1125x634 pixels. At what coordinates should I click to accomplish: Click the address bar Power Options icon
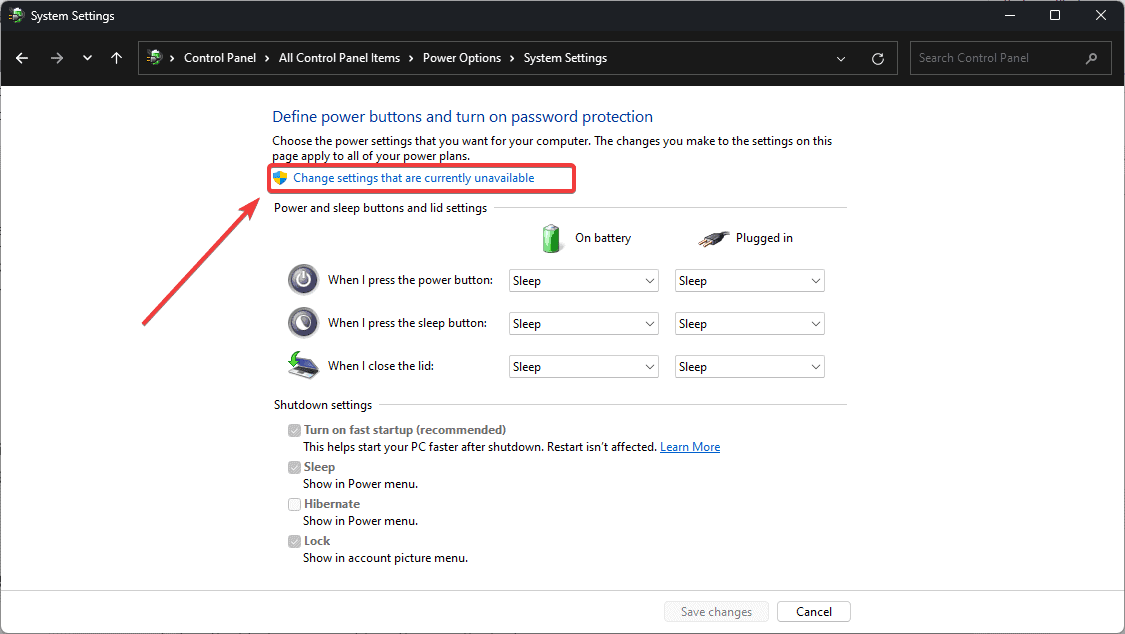point(154,57)
